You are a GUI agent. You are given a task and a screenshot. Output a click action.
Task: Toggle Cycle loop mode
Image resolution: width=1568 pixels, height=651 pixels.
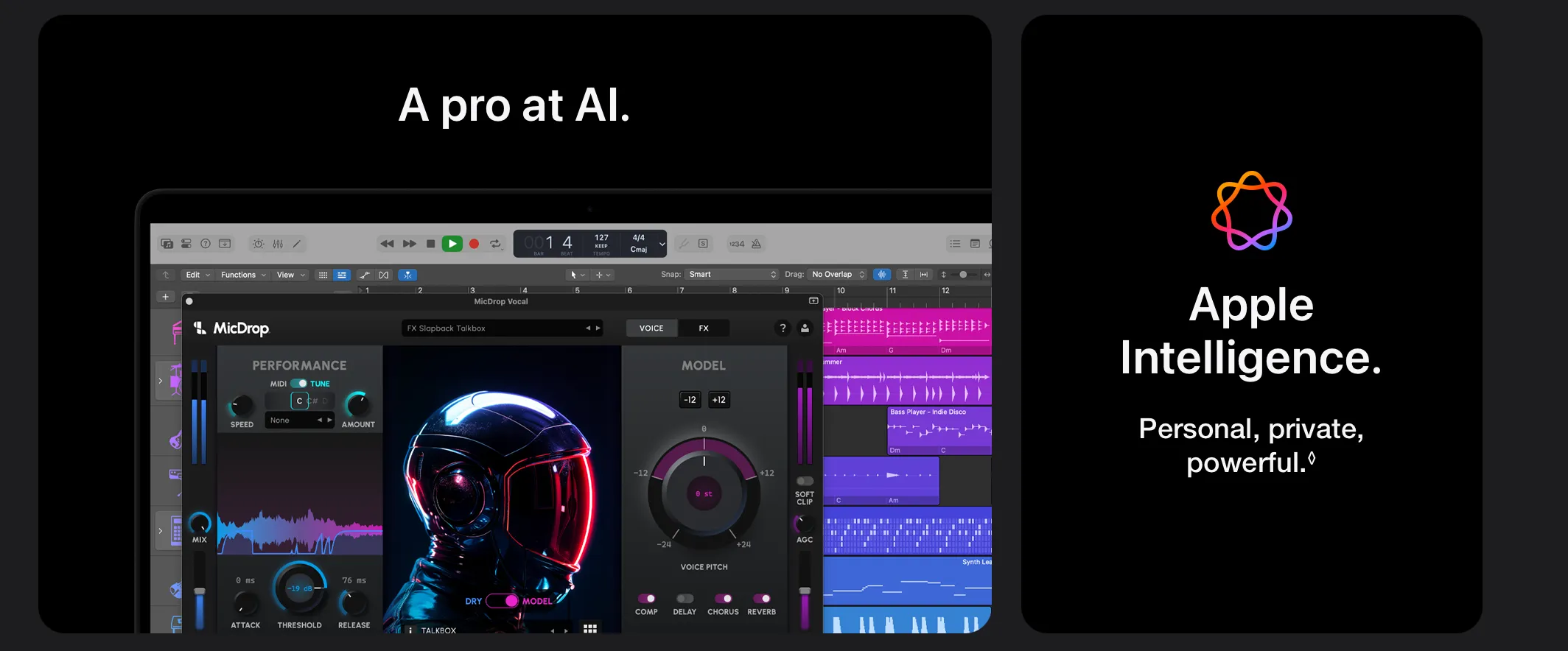point(496,244)
